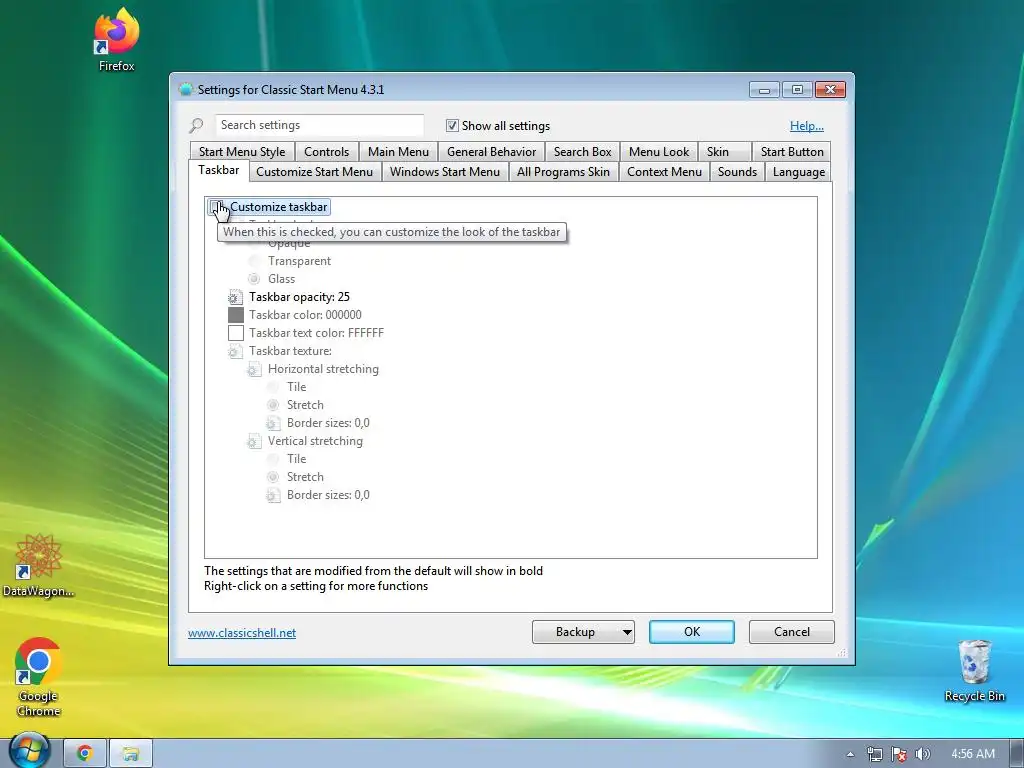This screenshot has height=768, width=1024.
Task: Click the search magnifier icon
Action: click(196, 125)
